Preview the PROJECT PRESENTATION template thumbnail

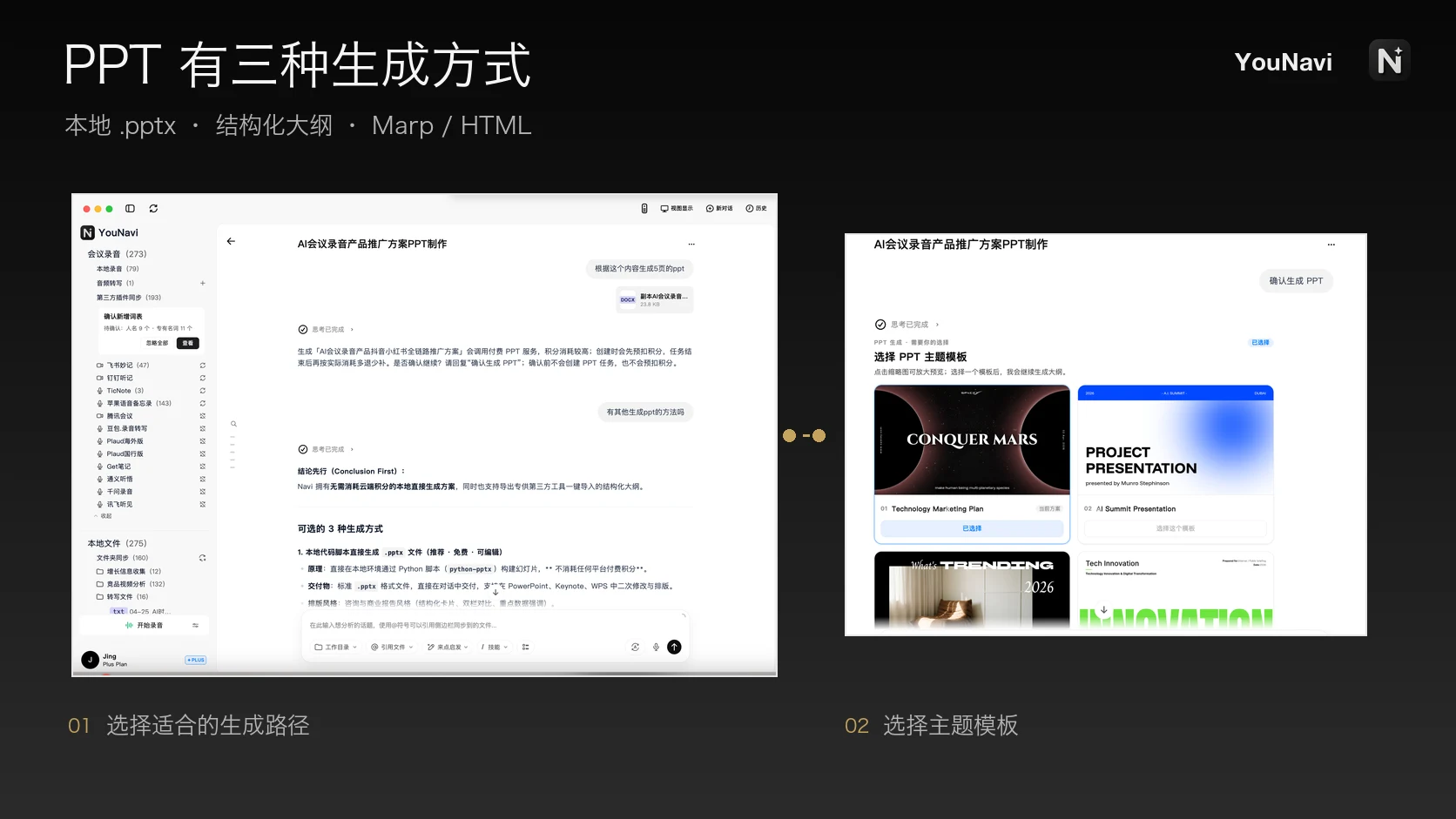click(1176, 440)
